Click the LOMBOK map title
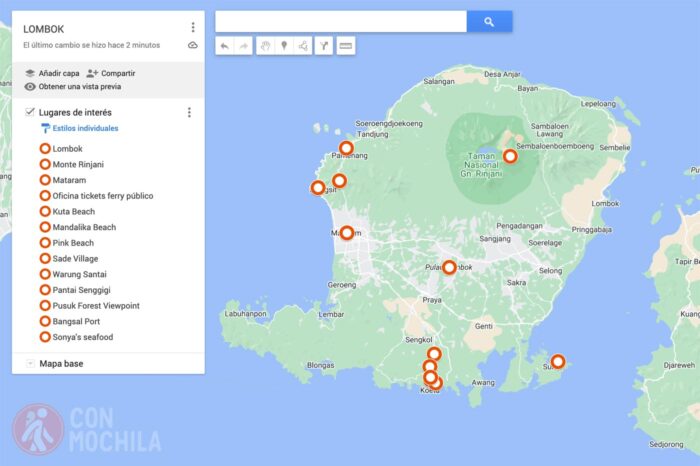The width and height of the screenshot is (700, 466). 44,29
